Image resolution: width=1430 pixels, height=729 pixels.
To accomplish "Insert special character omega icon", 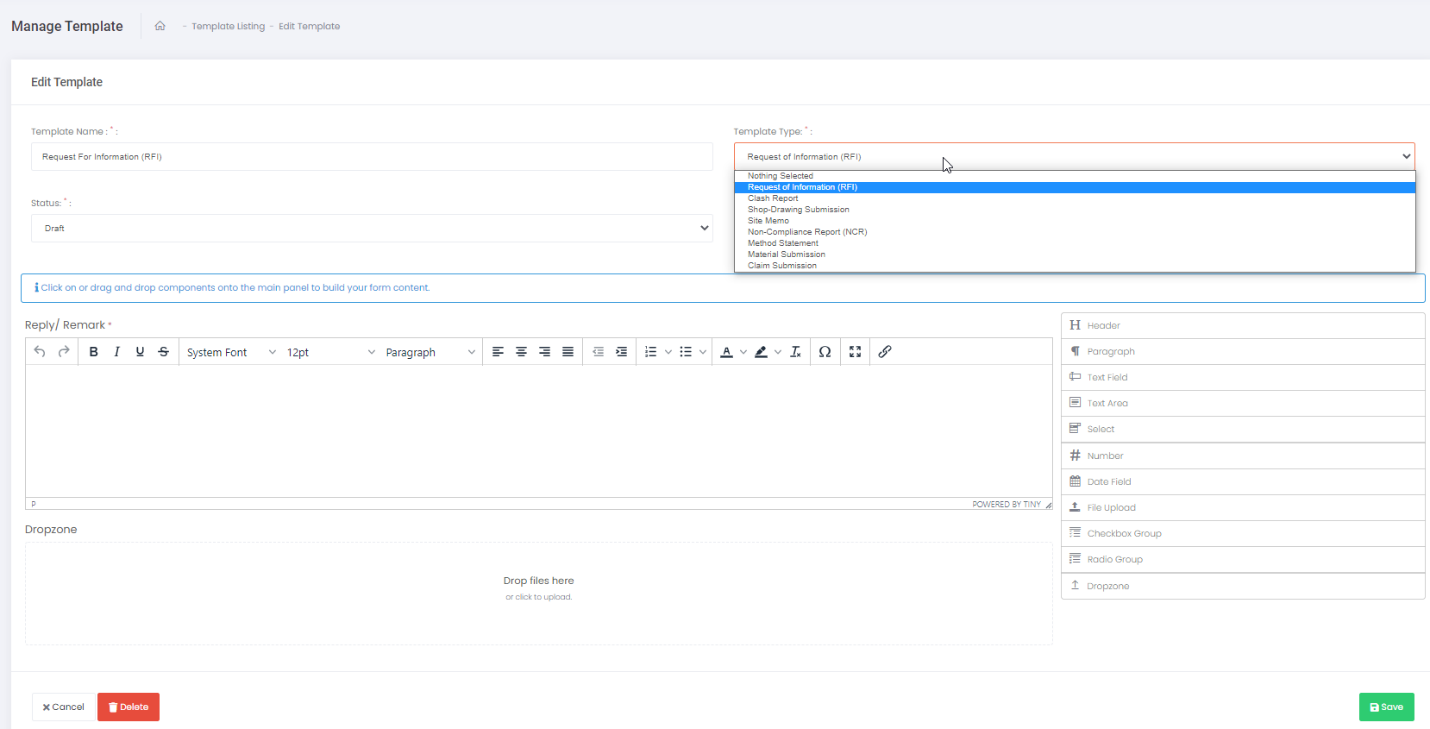I will [x=825, y=352].
